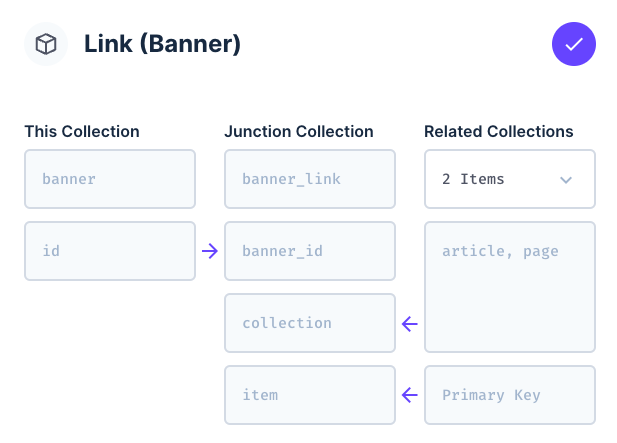Click into the item junction field

point(310,395)
